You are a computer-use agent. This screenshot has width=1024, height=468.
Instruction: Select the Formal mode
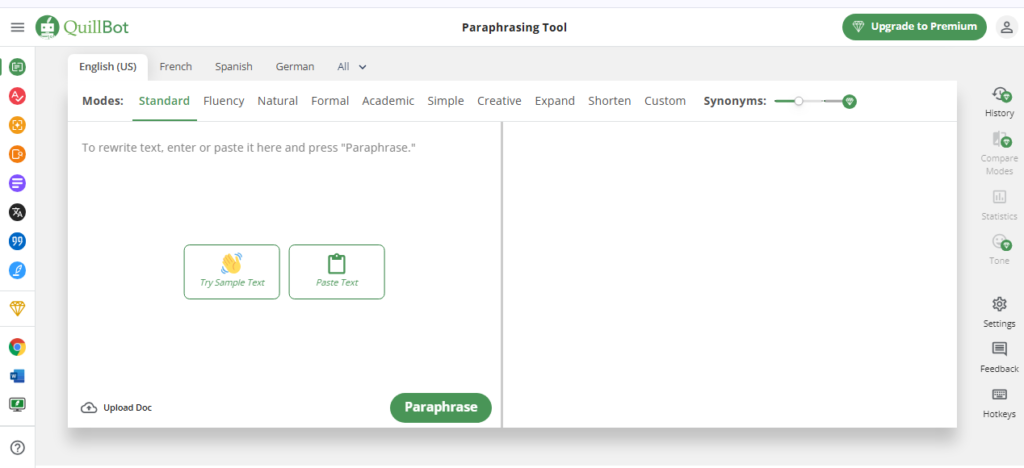(330, 101)
